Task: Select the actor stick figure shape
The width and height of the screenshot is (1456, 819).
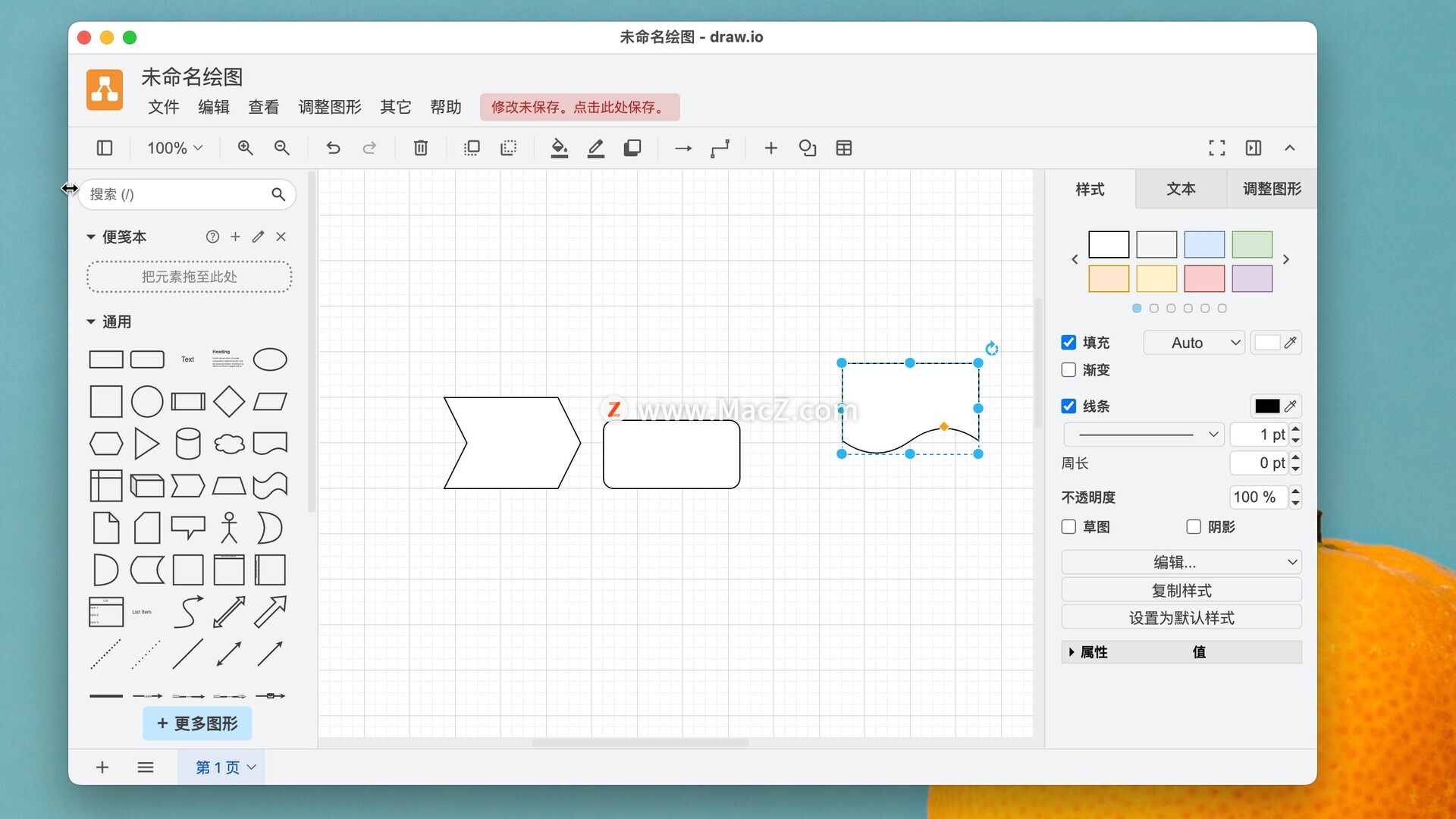Action: tap(229, 528)
